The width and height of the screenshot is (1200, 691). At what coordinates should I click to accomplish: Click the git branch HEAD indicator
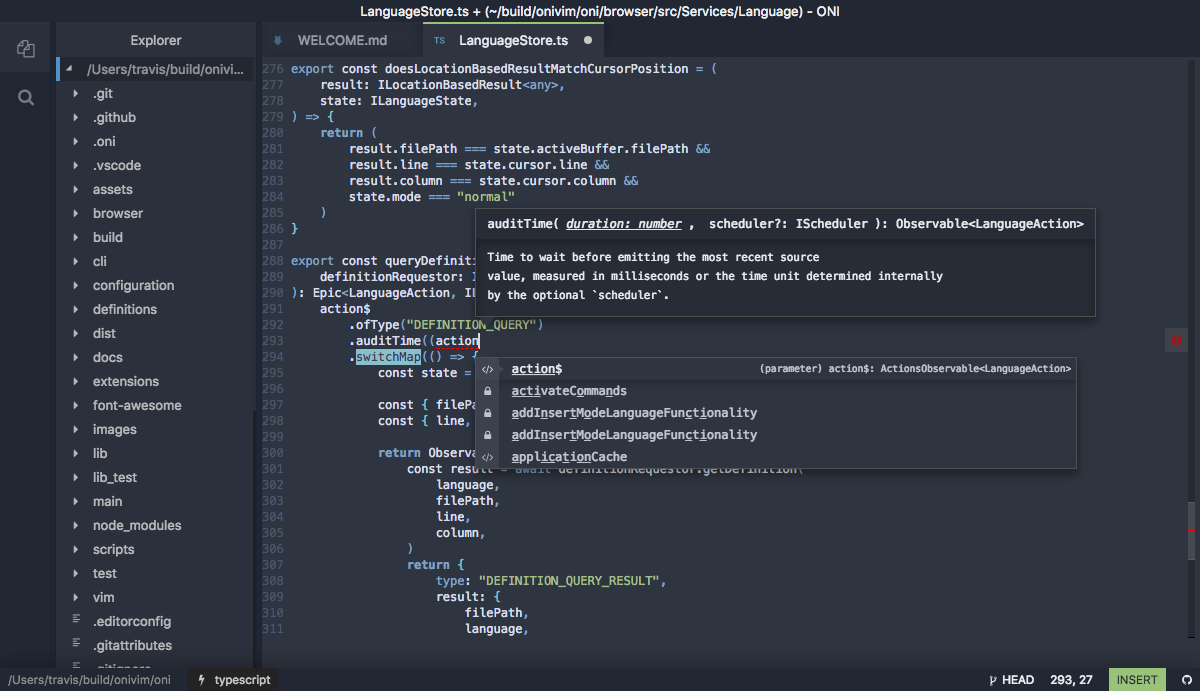point(1011,680)
